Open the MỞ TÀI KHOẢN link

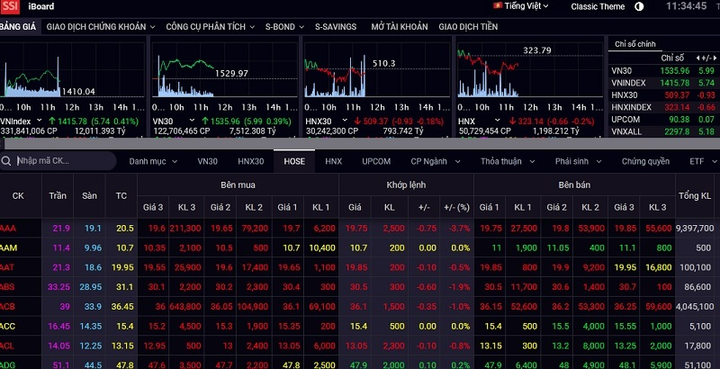[399, 27]
